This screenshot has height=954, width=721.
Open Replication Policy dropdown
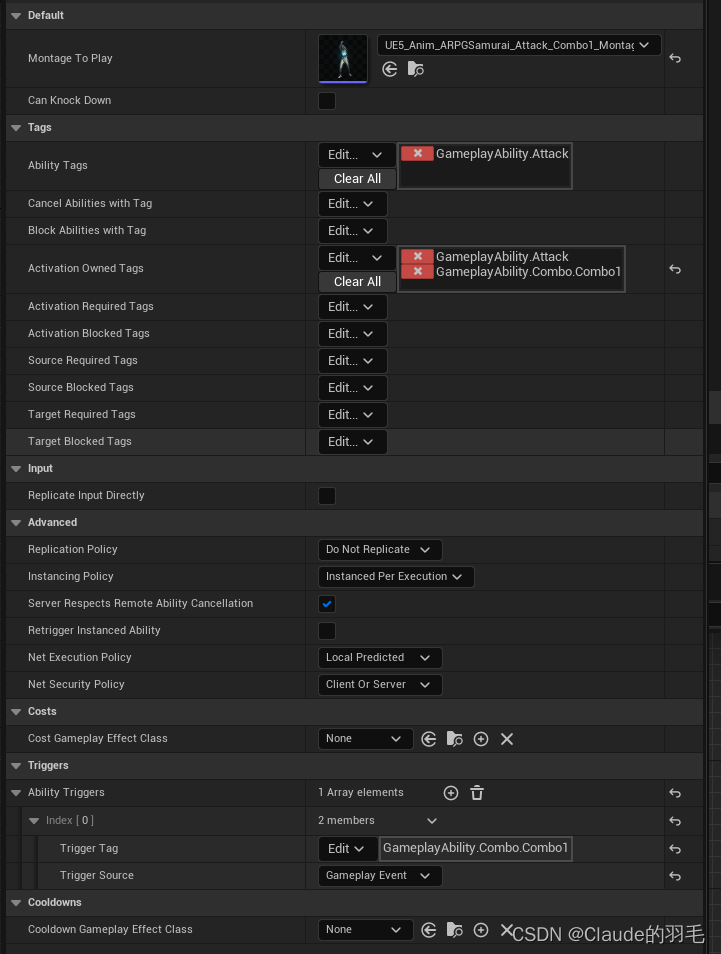click(x=380, y=549)
